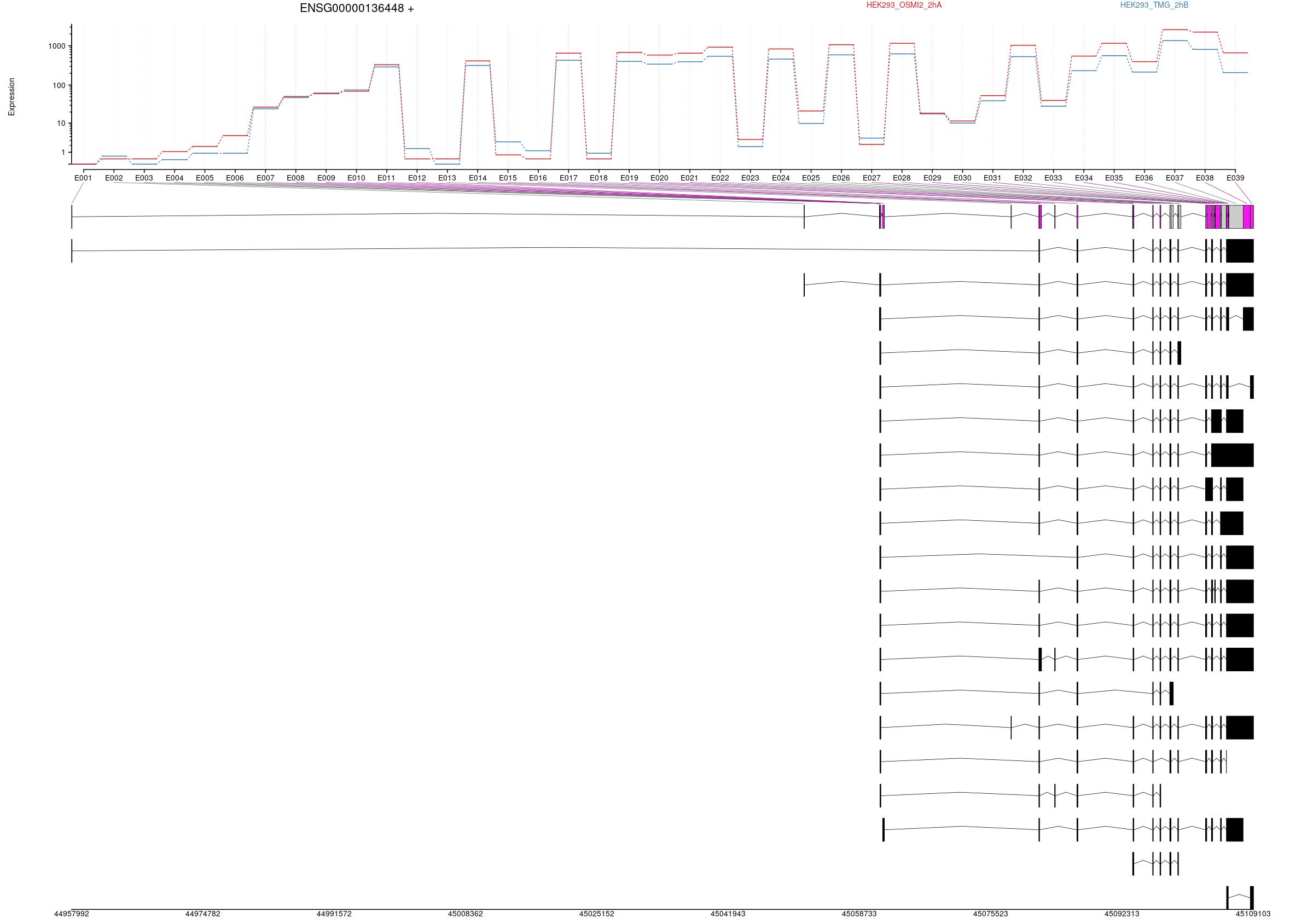Click genomic coordinate 45058733

859,914
